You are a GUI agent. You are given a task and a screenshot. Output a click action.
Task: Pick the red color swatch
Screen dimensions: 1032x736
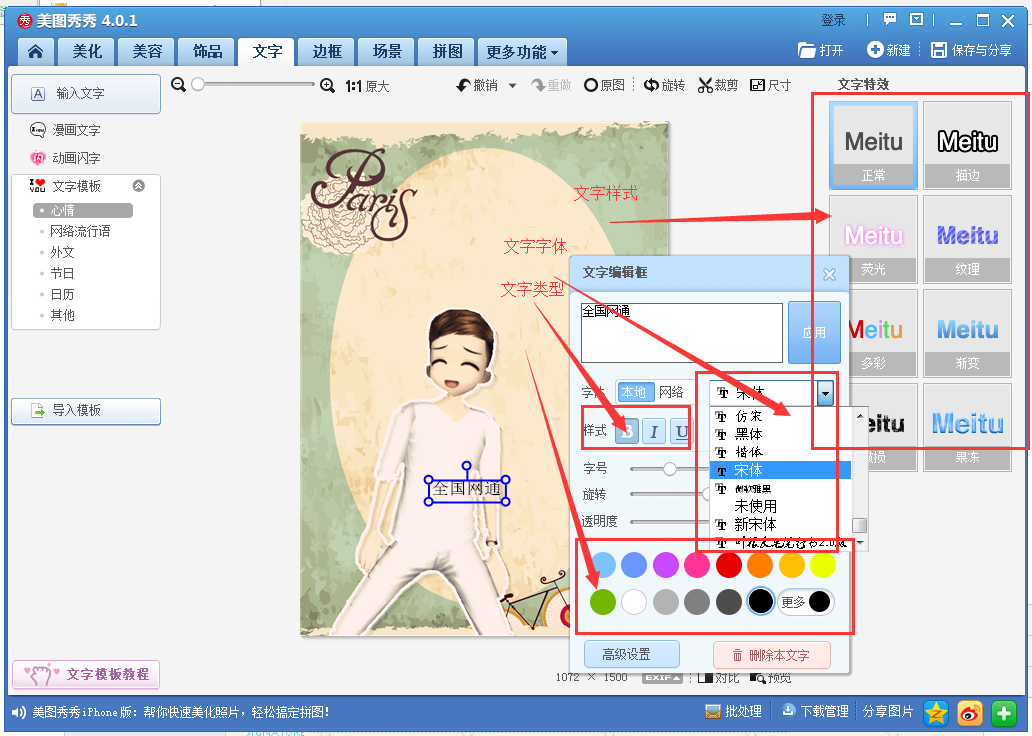(x=729, y=565)
